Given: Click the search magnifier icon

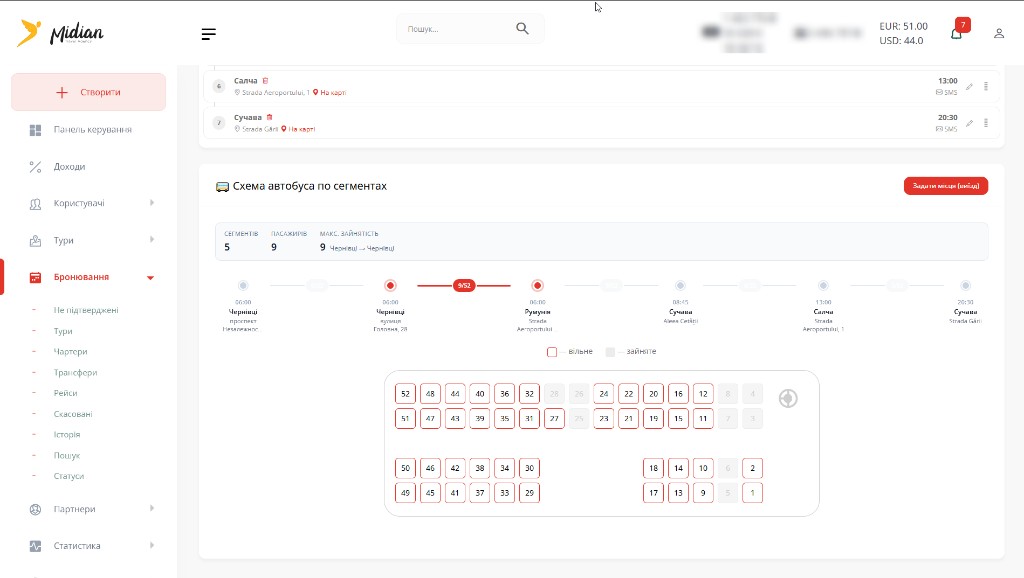Looking at the screenshot, I should 522,28.
